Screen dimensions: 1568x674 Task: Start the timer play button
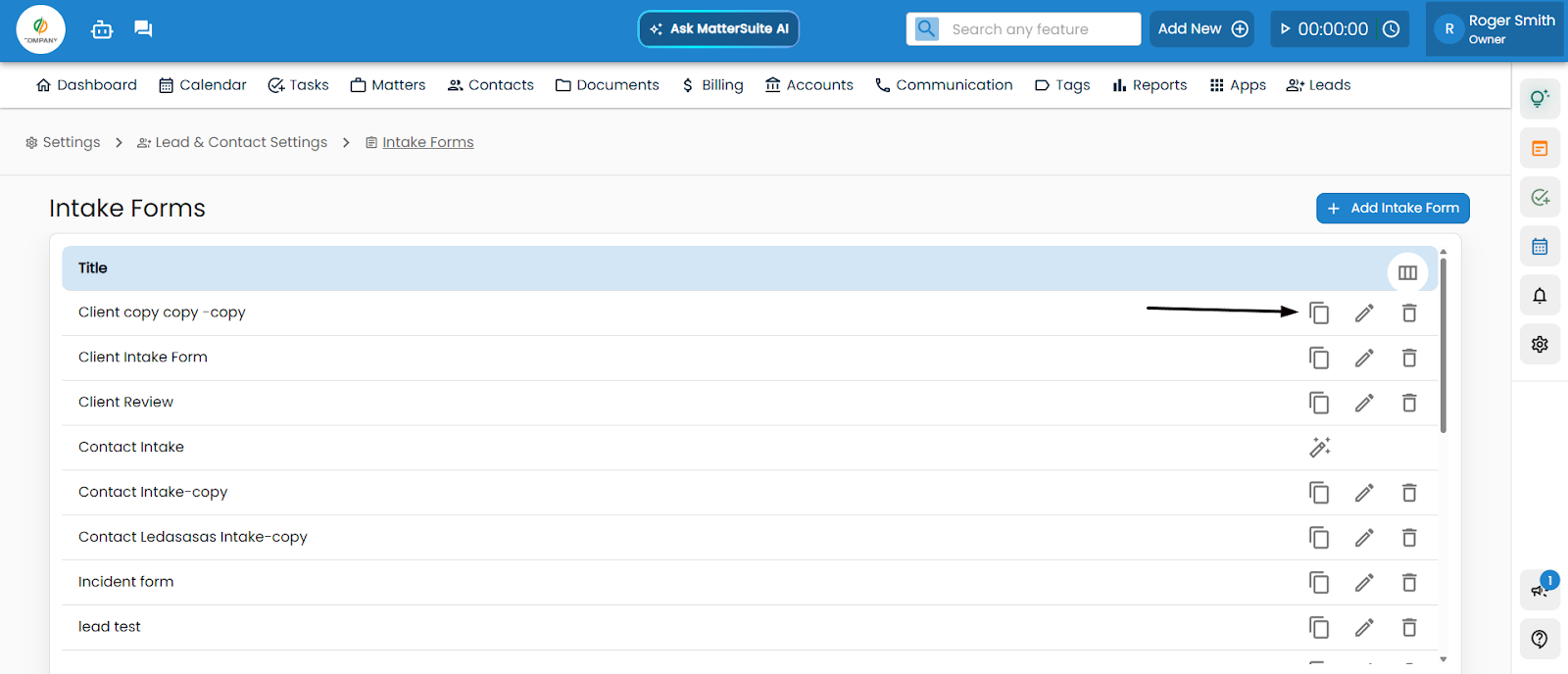(1286, 29)
